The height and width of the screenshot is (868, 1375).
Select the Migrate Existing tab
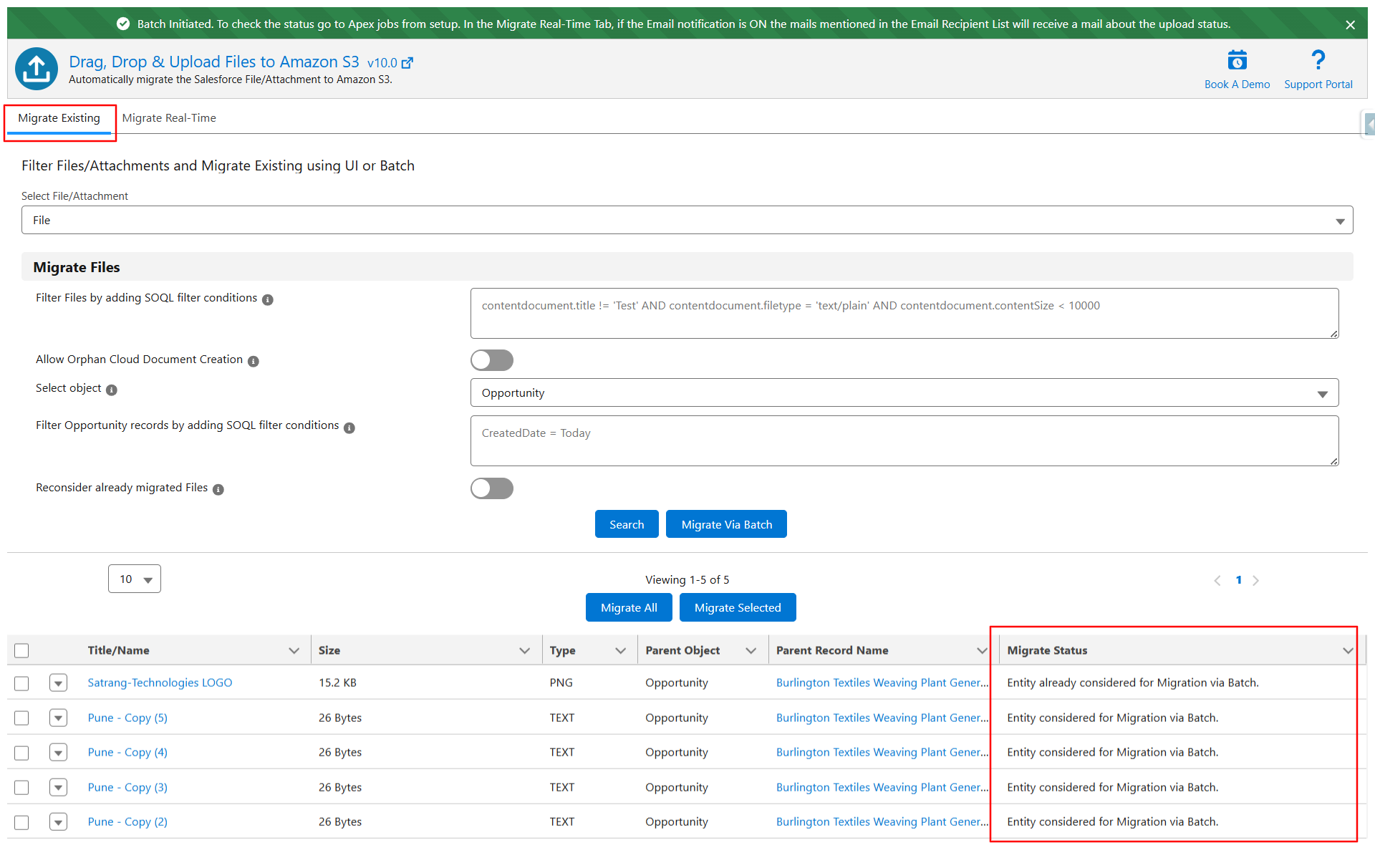click(59, 118)
